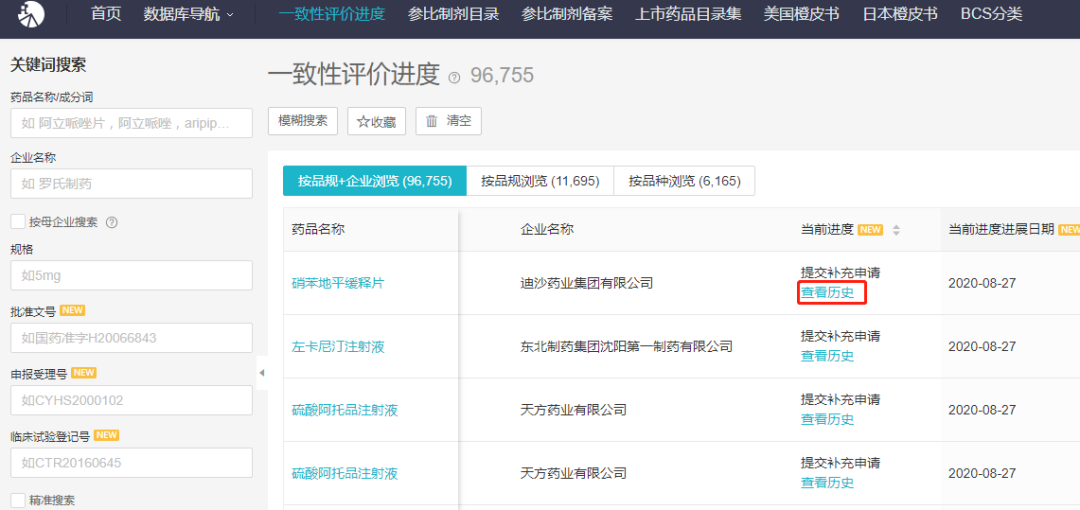
Task: Click the 收藏 button
Action: click(376, 121)
